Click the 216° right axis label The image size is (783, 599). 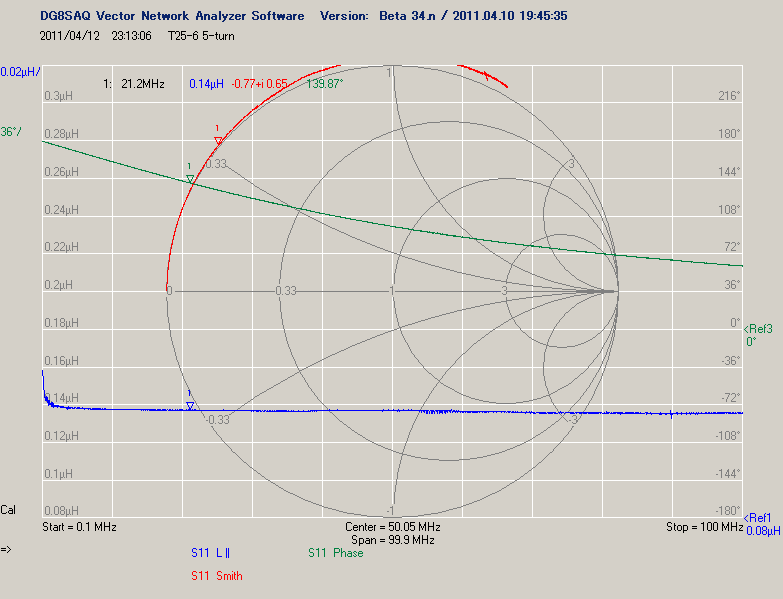[x=729, y=96]
